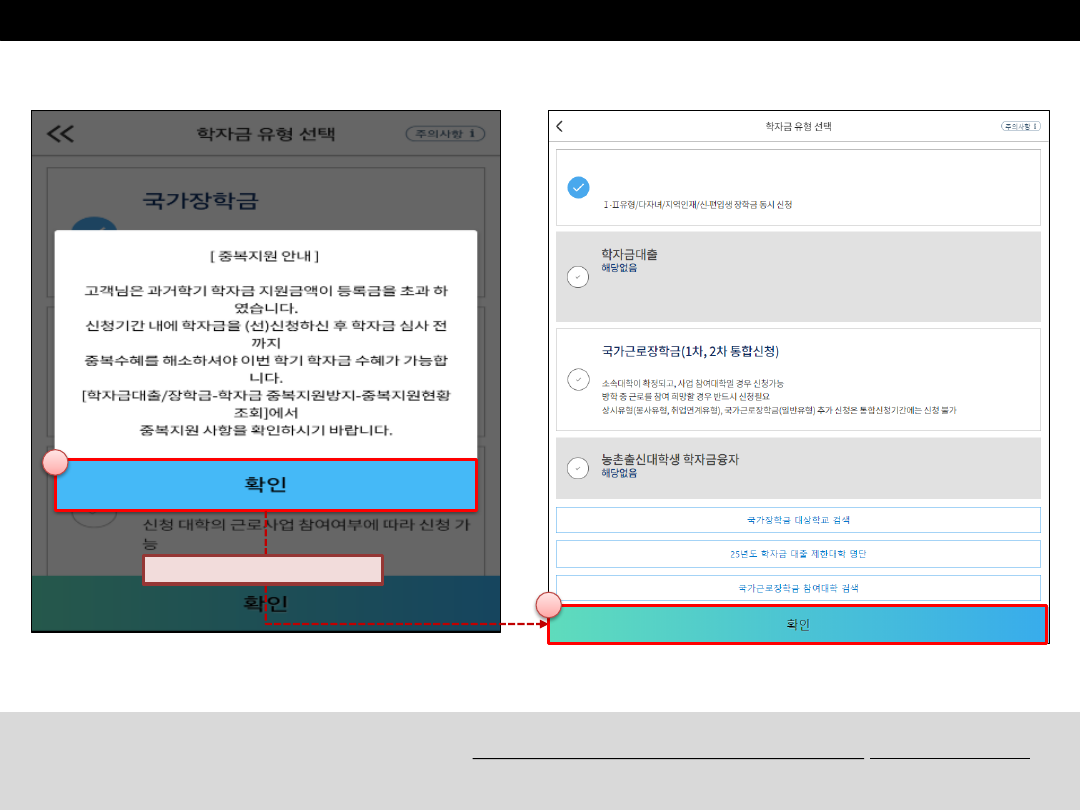Viewport: 1080px width, 810px height.
Task: Open 국가근로장학금 참여대학 검색
Action: coord(798,588)
